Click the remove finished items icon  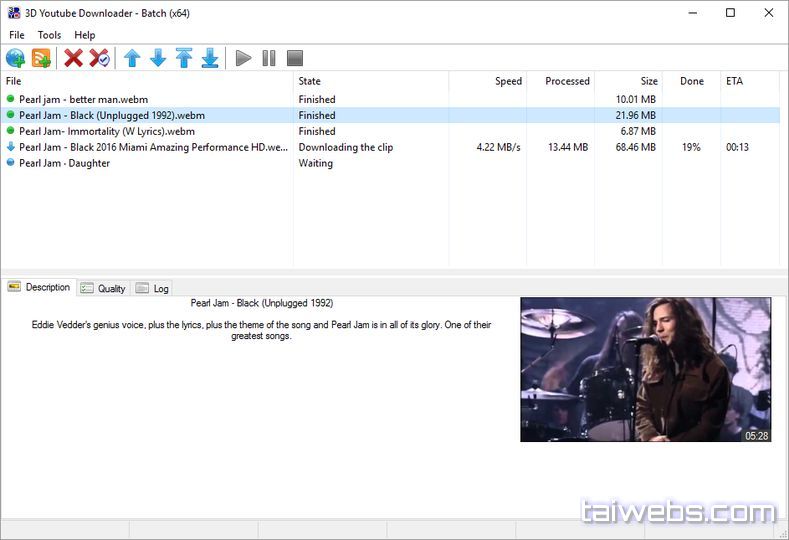[99, 58]
